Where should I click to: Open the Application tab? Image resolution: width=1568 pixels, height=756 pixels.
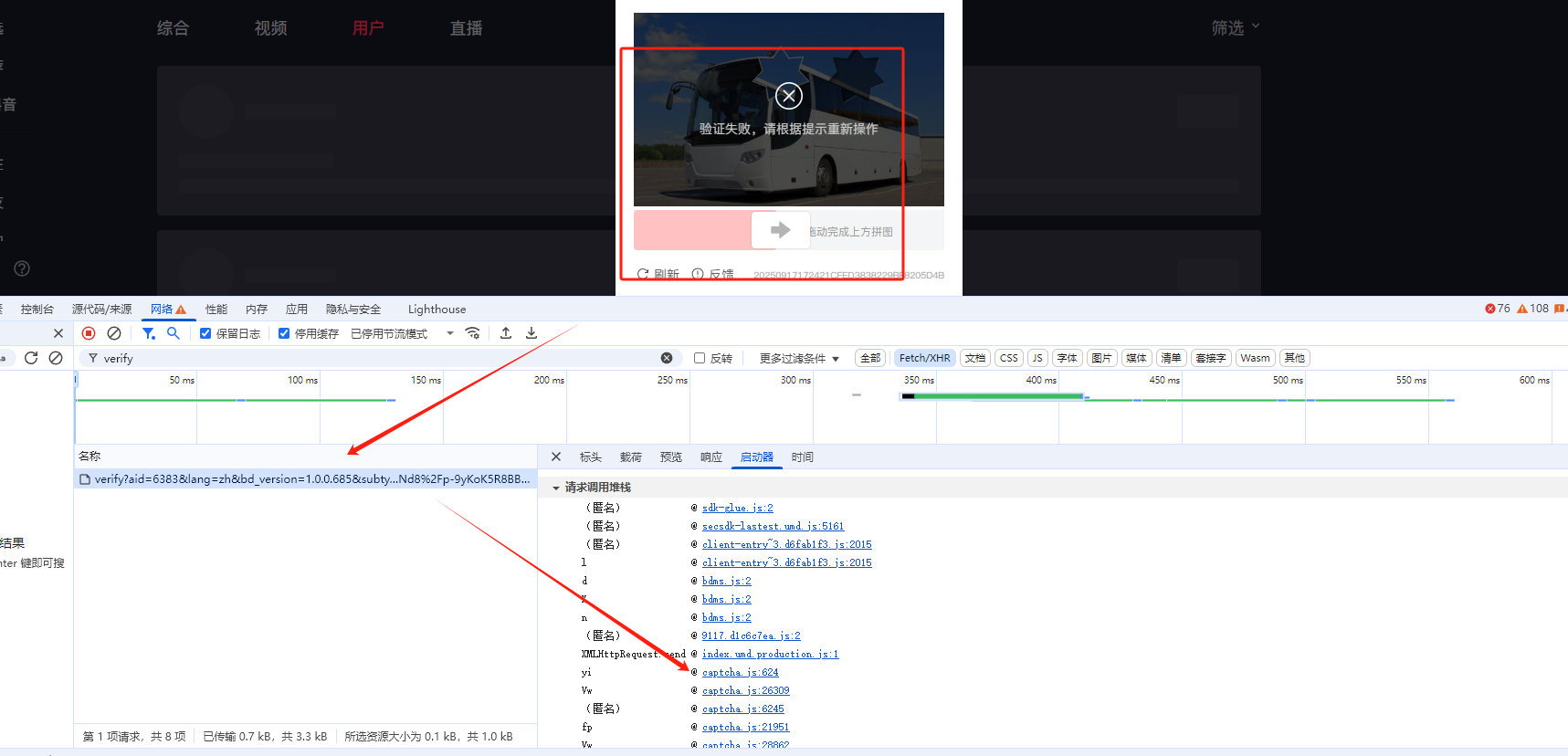point(297,310)
